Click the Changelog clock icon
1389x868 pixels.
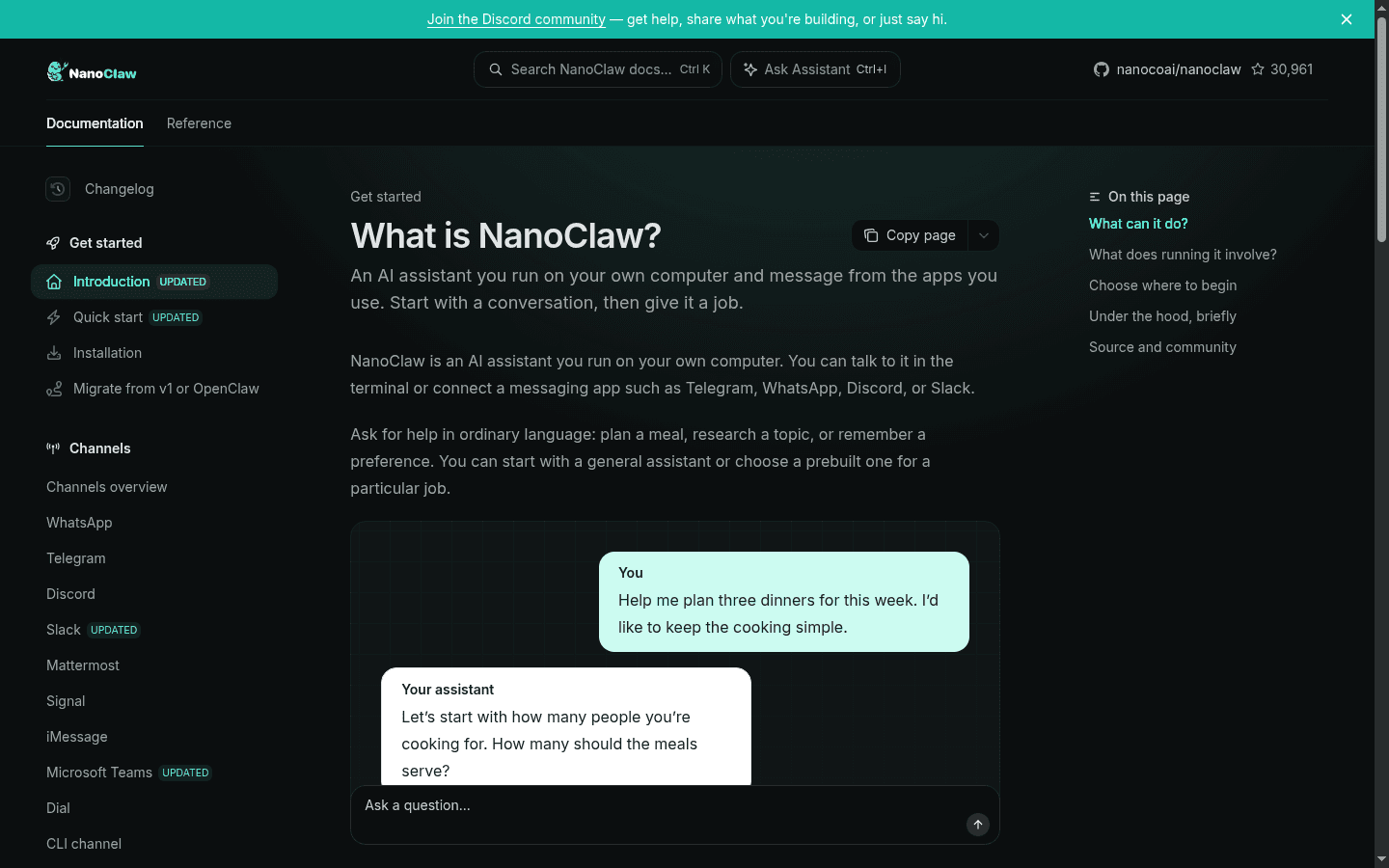(58, 189)
